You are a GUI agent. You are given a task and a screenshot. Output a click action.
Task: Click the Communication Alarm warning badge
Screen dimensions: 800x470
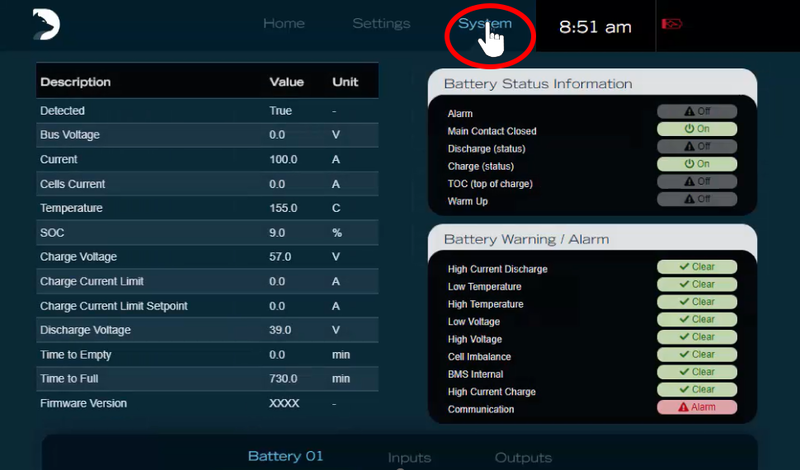pyautogui.click(x=697, y=408)
